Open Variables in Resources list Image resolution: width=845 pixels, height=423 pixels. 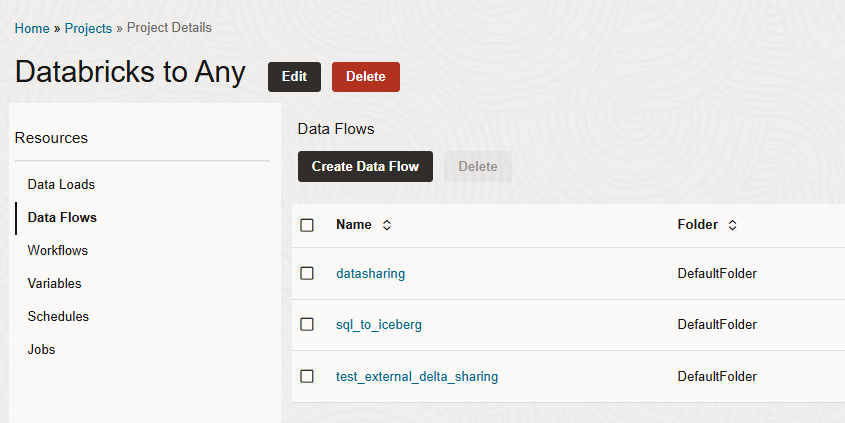(55, 283)
